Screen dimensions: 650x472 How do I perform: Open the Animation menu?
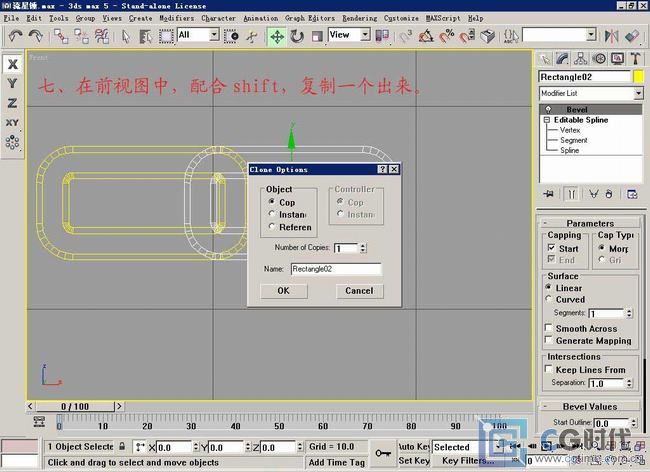[261, 18]
